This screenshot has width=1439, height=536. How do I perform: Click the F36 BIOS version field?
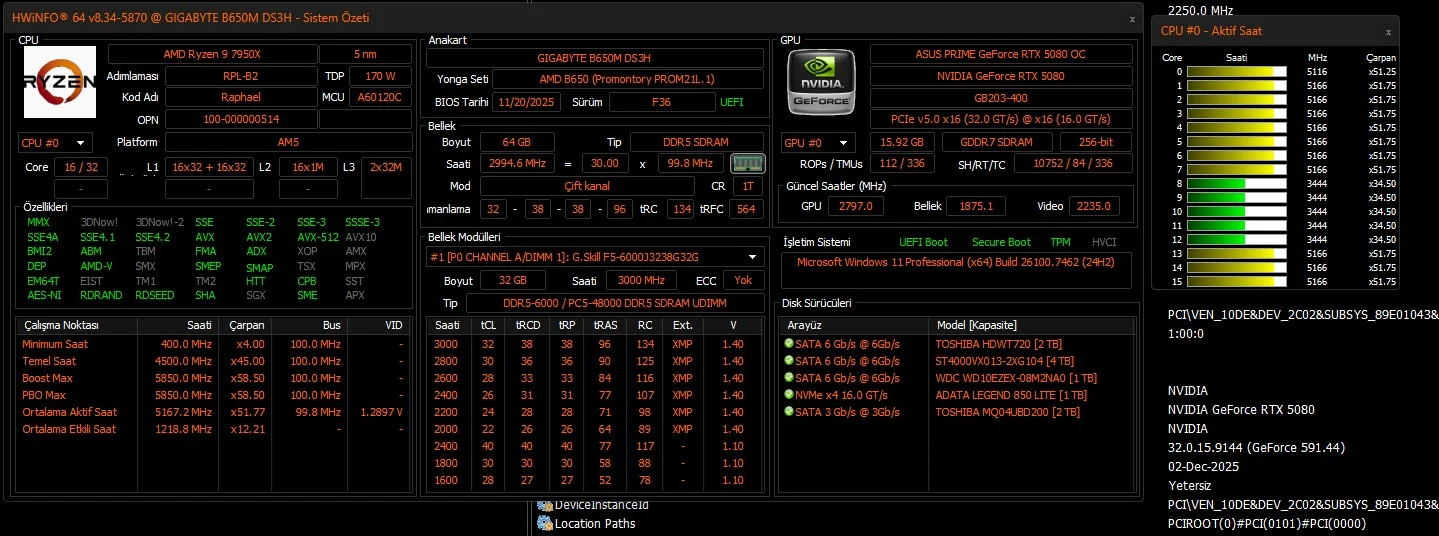(661, 102)
